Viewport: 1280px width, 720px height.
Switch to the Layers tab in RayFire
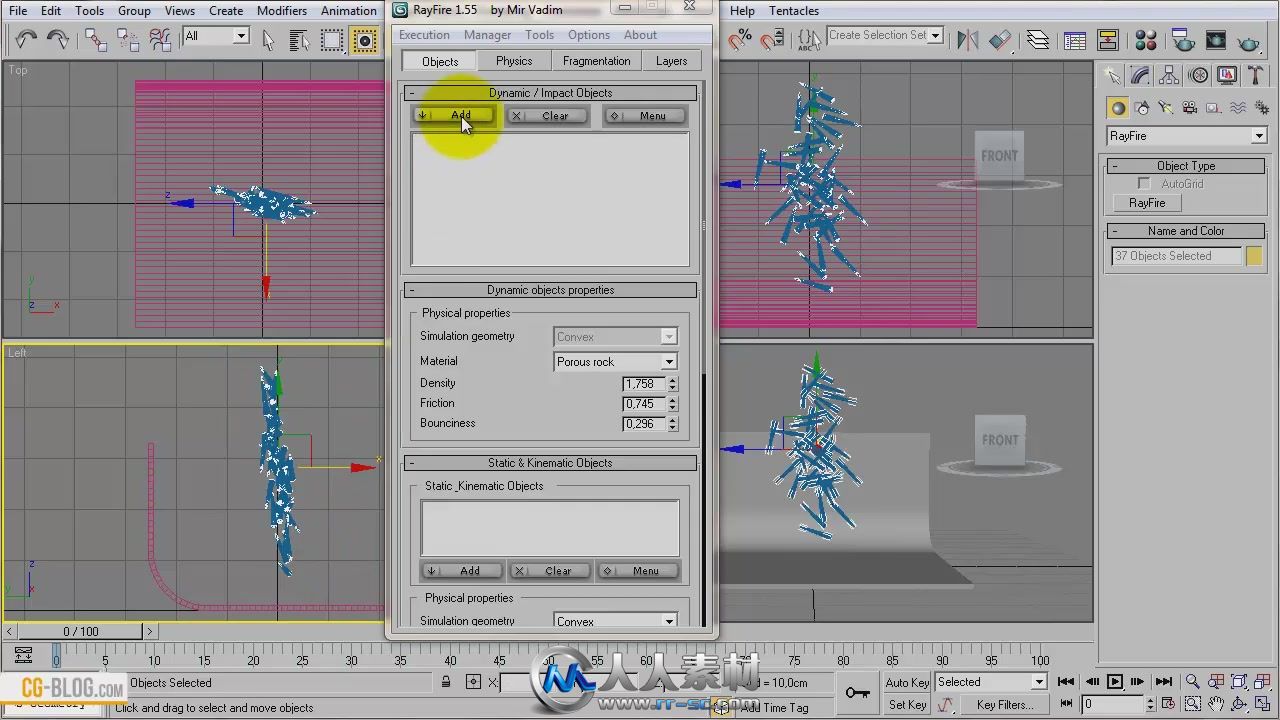[671, 61]
